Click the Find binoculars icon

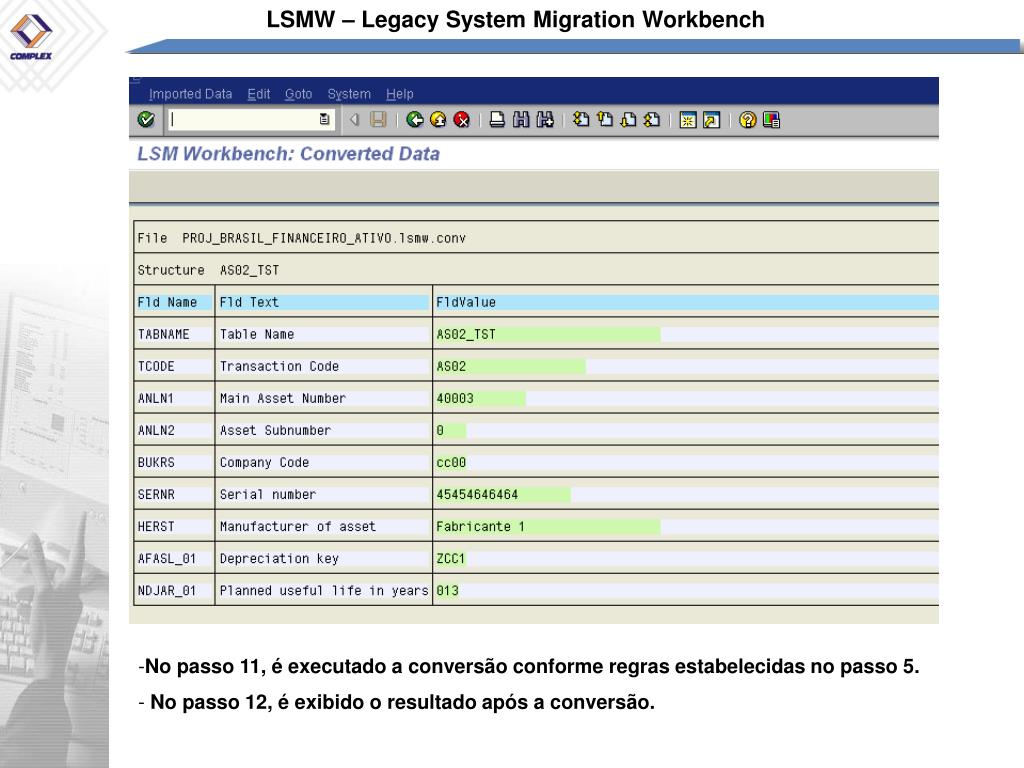[x=521, y=120]
